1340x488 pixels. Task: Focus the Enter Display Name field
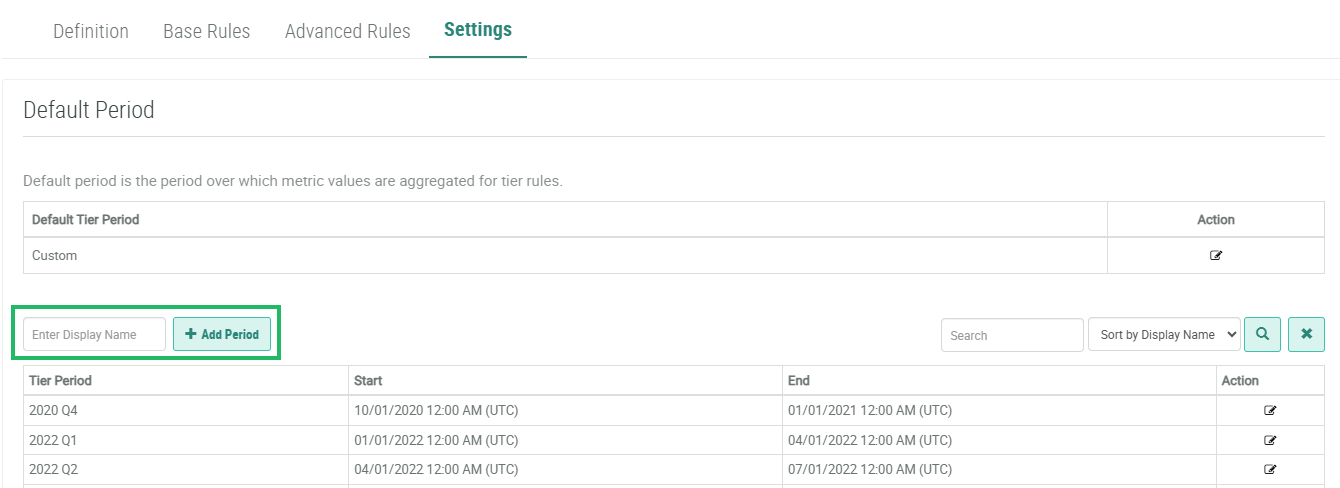95,335
